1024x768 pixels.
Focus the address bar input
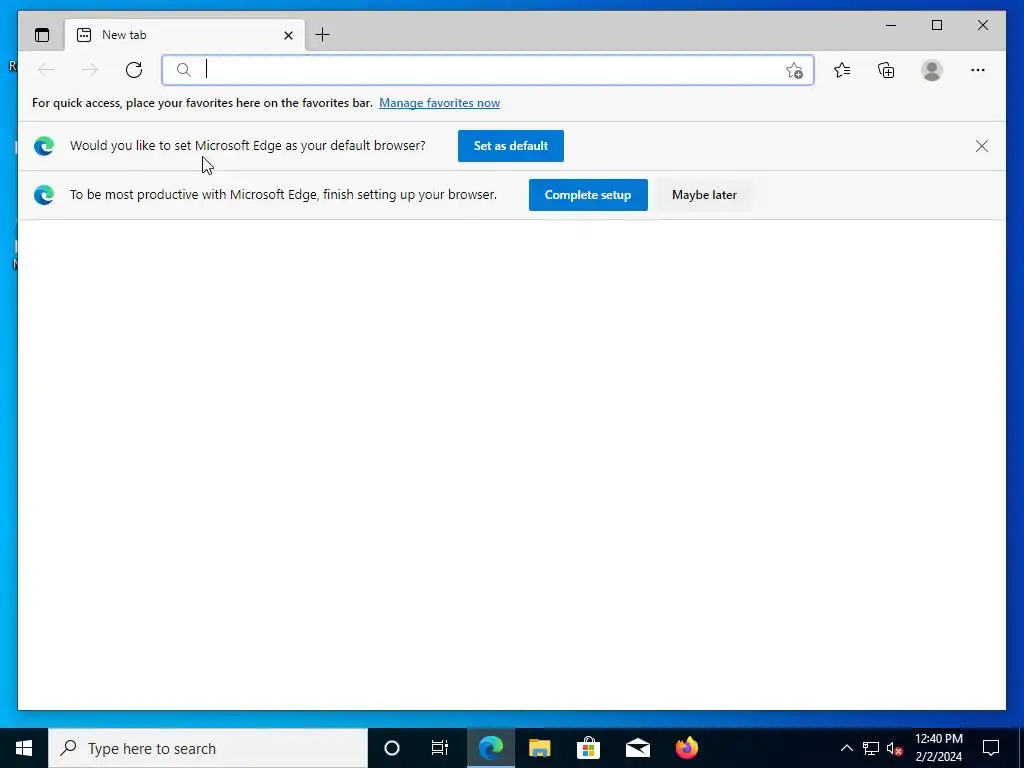tap(488, 70)
